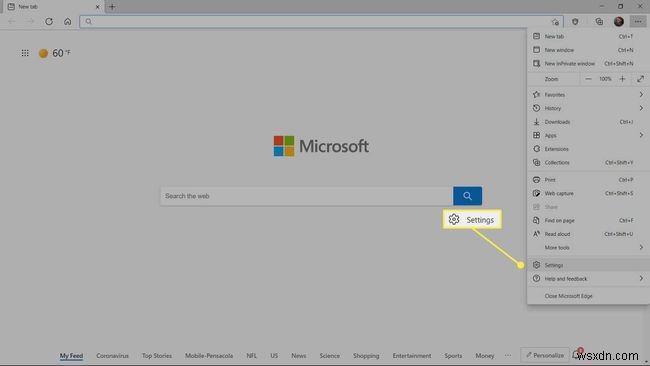Increase zoom with the plus button
Viewport: 650px width, 366px height.
(x=622, y=79)
